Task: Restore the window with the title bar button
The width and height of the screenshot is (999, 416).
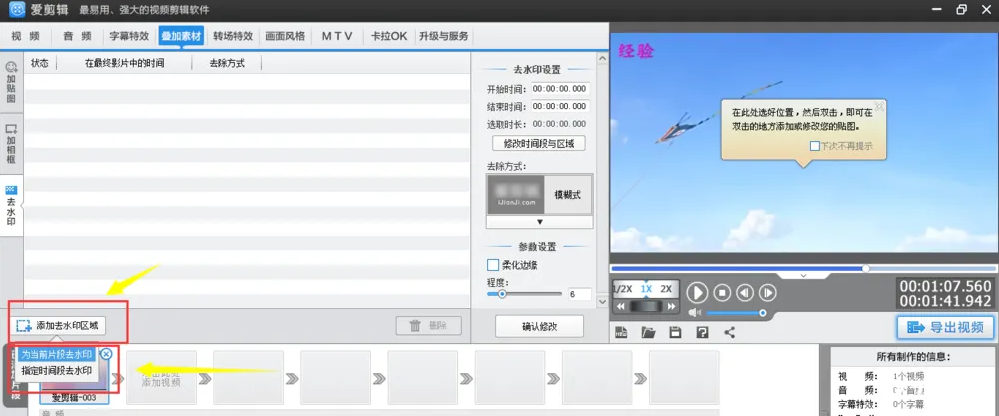Action: (961, 9)
